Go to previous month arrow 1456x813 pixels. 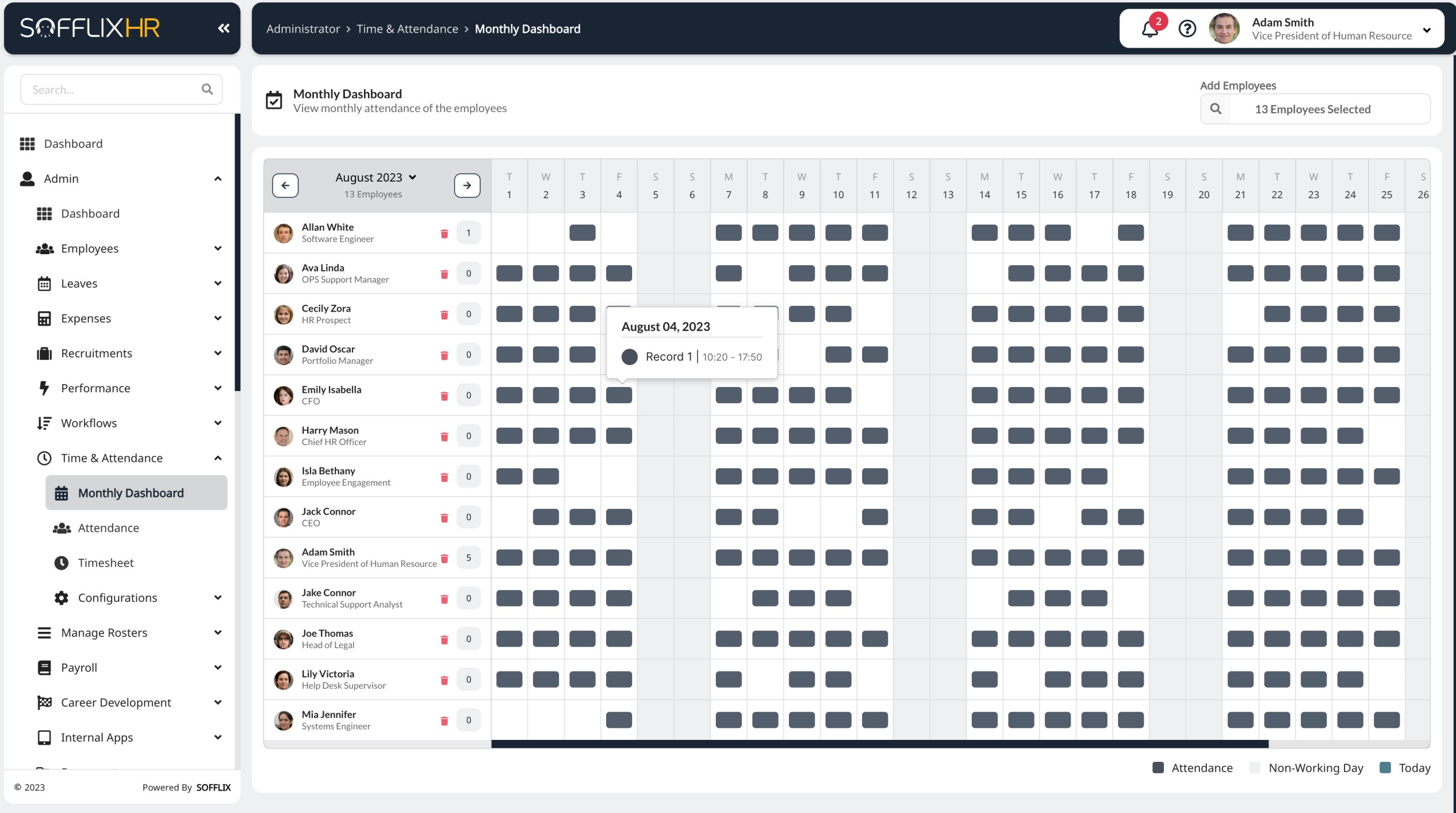(x=285, y=186)
